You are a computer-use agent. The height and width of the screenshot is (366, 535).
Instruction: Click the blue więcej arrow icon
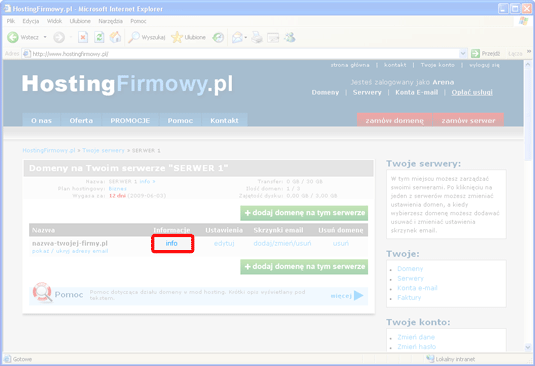(x=359, y=295)
